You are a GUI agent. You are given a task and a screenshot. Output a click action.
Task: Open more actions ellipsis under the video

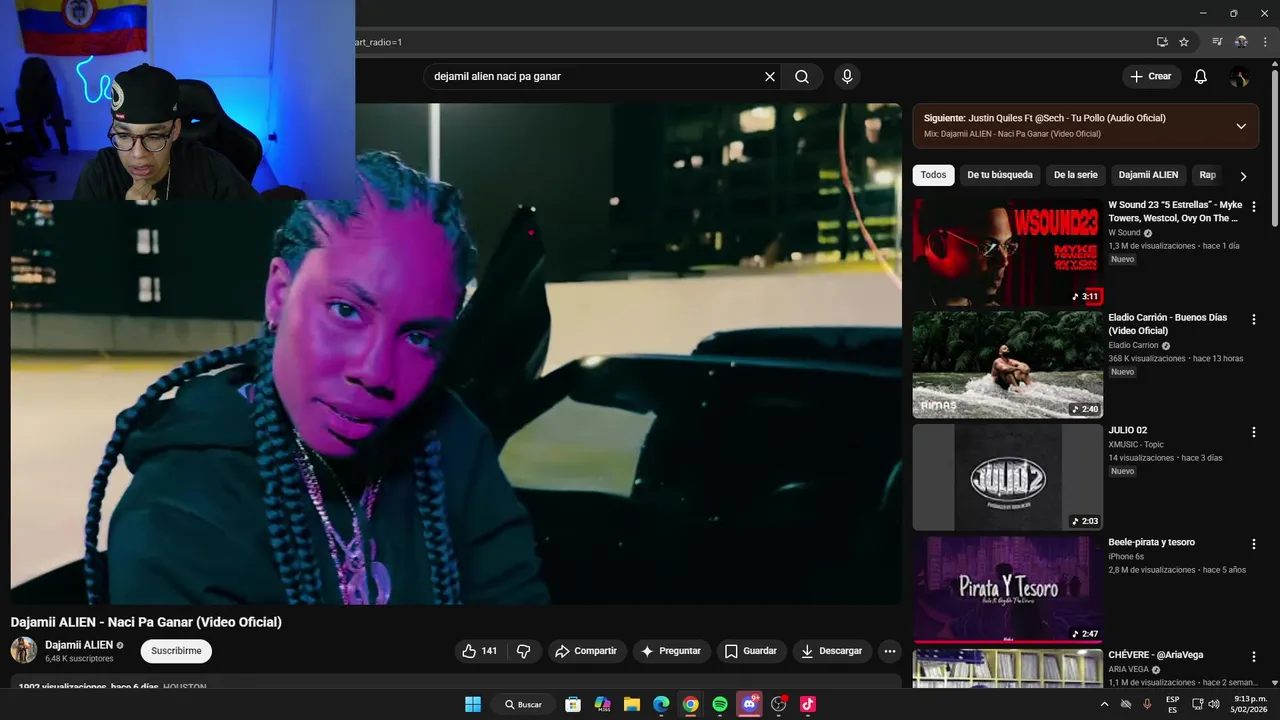(890, 651)
